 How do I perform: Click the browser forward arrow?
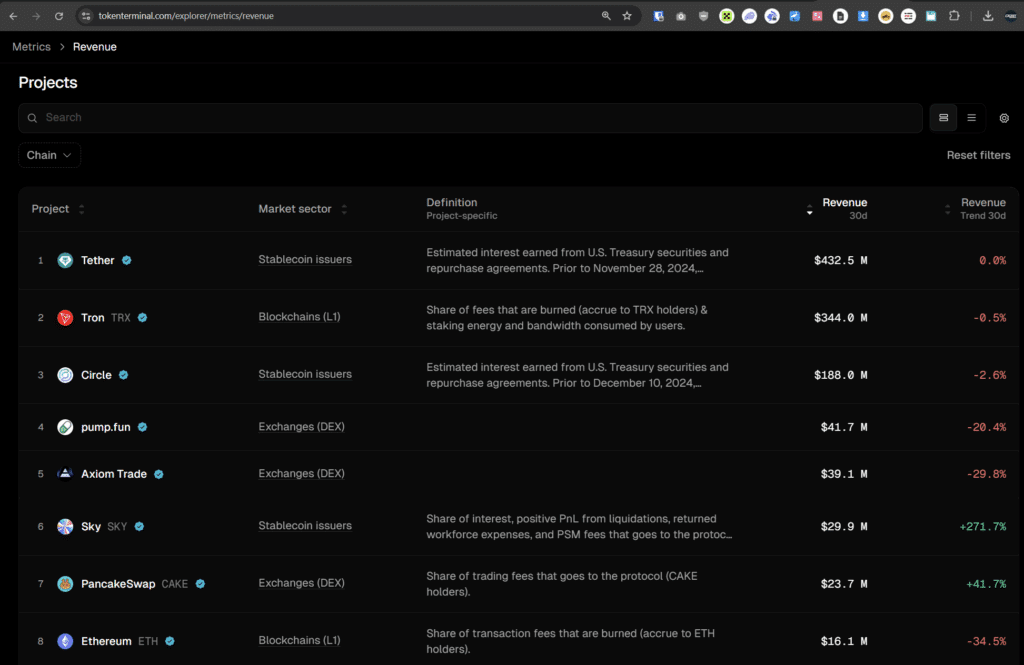[36, 16]
